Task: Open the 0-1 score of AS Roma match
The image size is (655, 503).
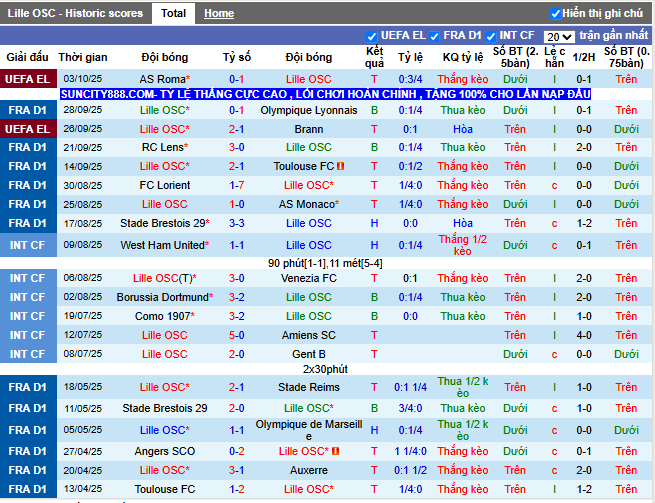Action: point(236,79)
